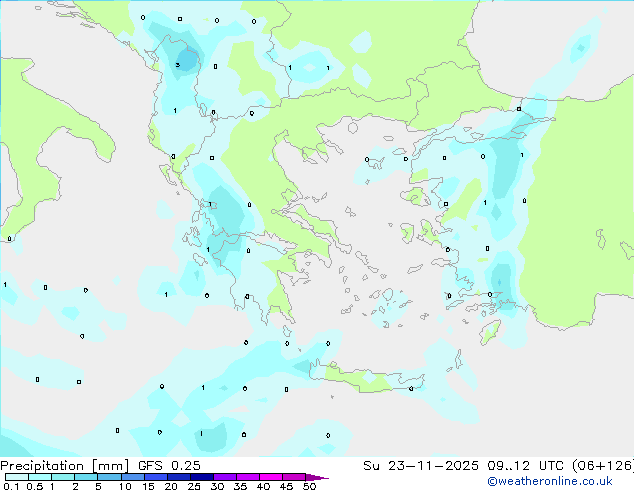Click the 30–35 mm purple legend box
Viewport: 634px width, 490px height.
click(x=224, y=477)
